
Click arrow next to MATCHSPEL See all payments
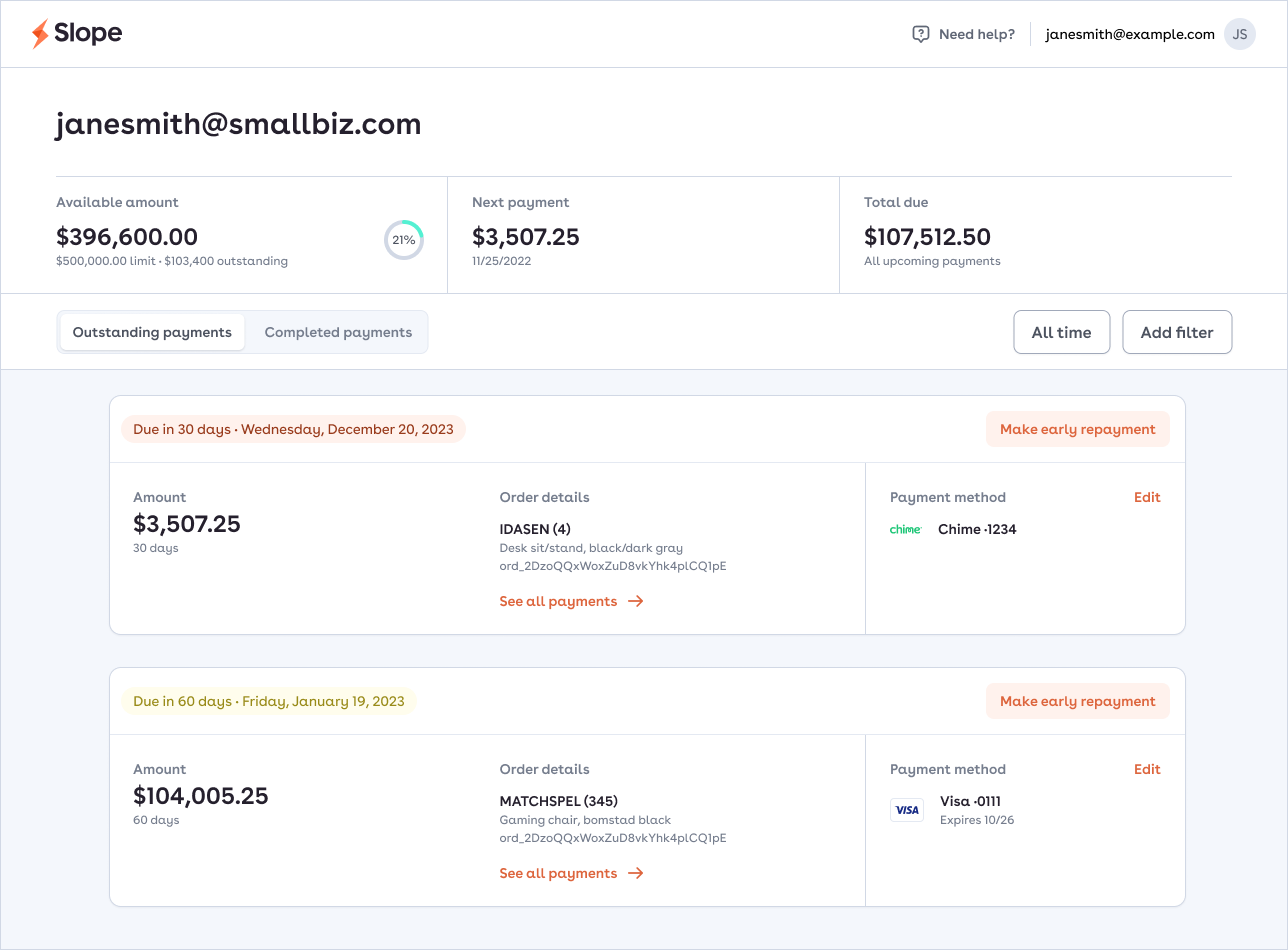pos(635,874)
